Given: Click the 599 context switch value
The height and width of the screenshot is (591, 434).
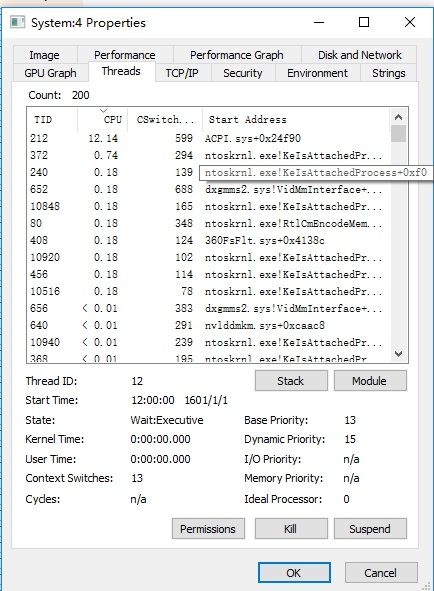Looking at the screenshot, I should (184, 138).
